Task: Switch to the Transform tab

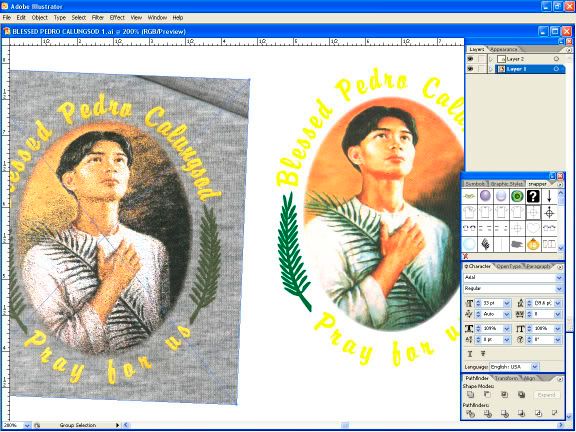Action: (x=507, y=378)
